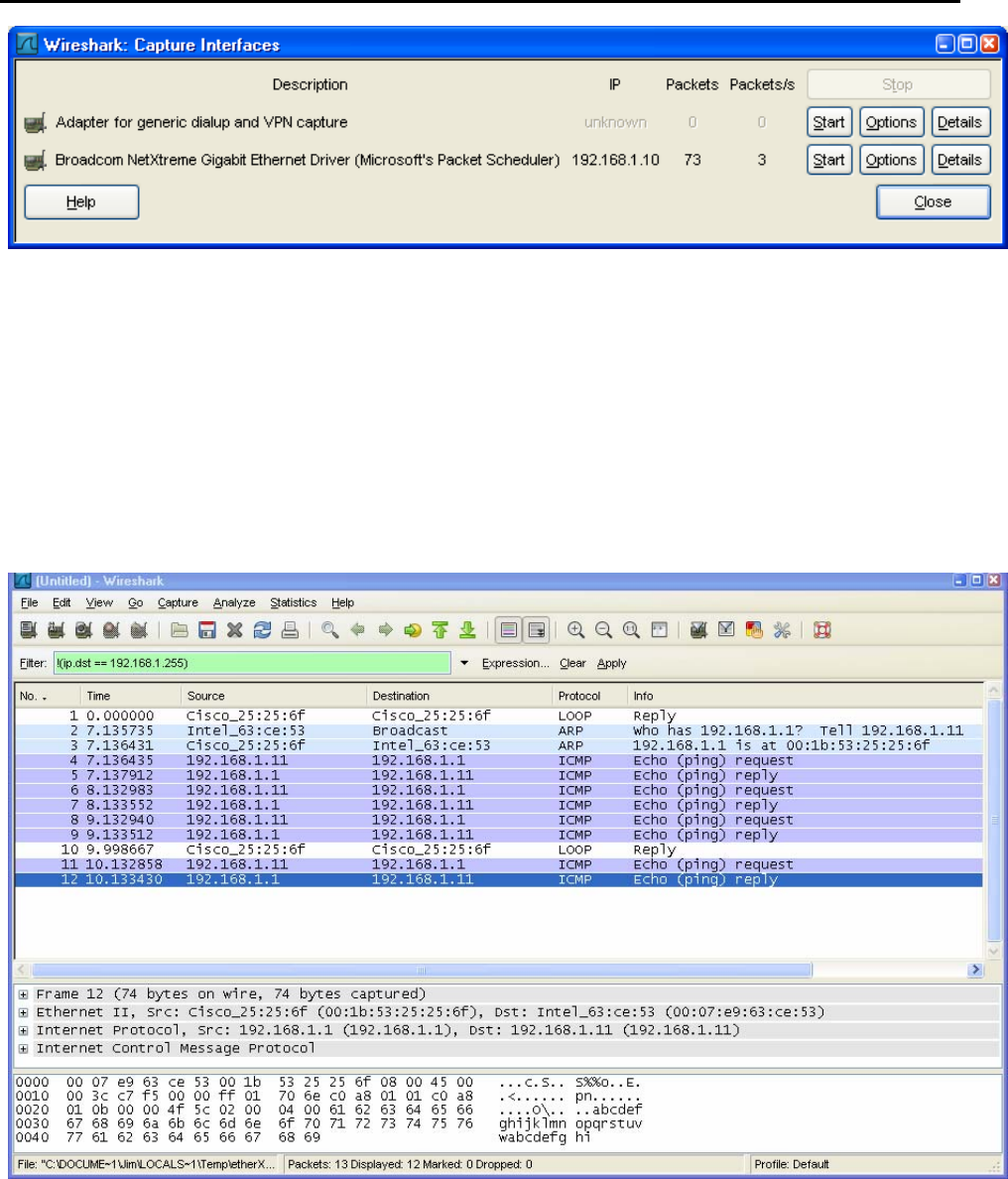This screenshot has height=1179, width=1008.
Task: Open the Analyze menu
Action: 234,602
